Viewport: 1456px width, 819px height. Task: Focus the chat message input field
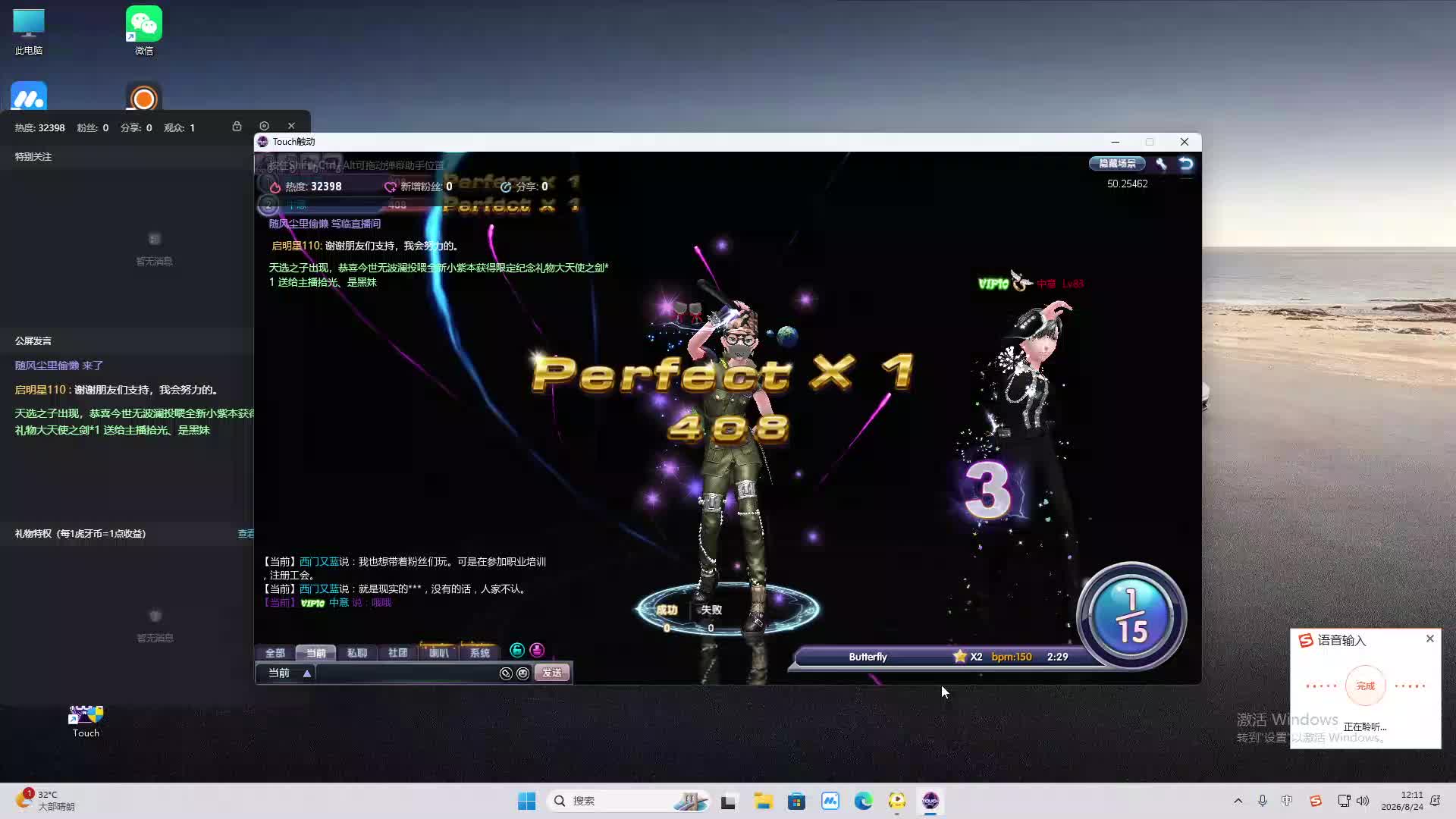(407, 673)
